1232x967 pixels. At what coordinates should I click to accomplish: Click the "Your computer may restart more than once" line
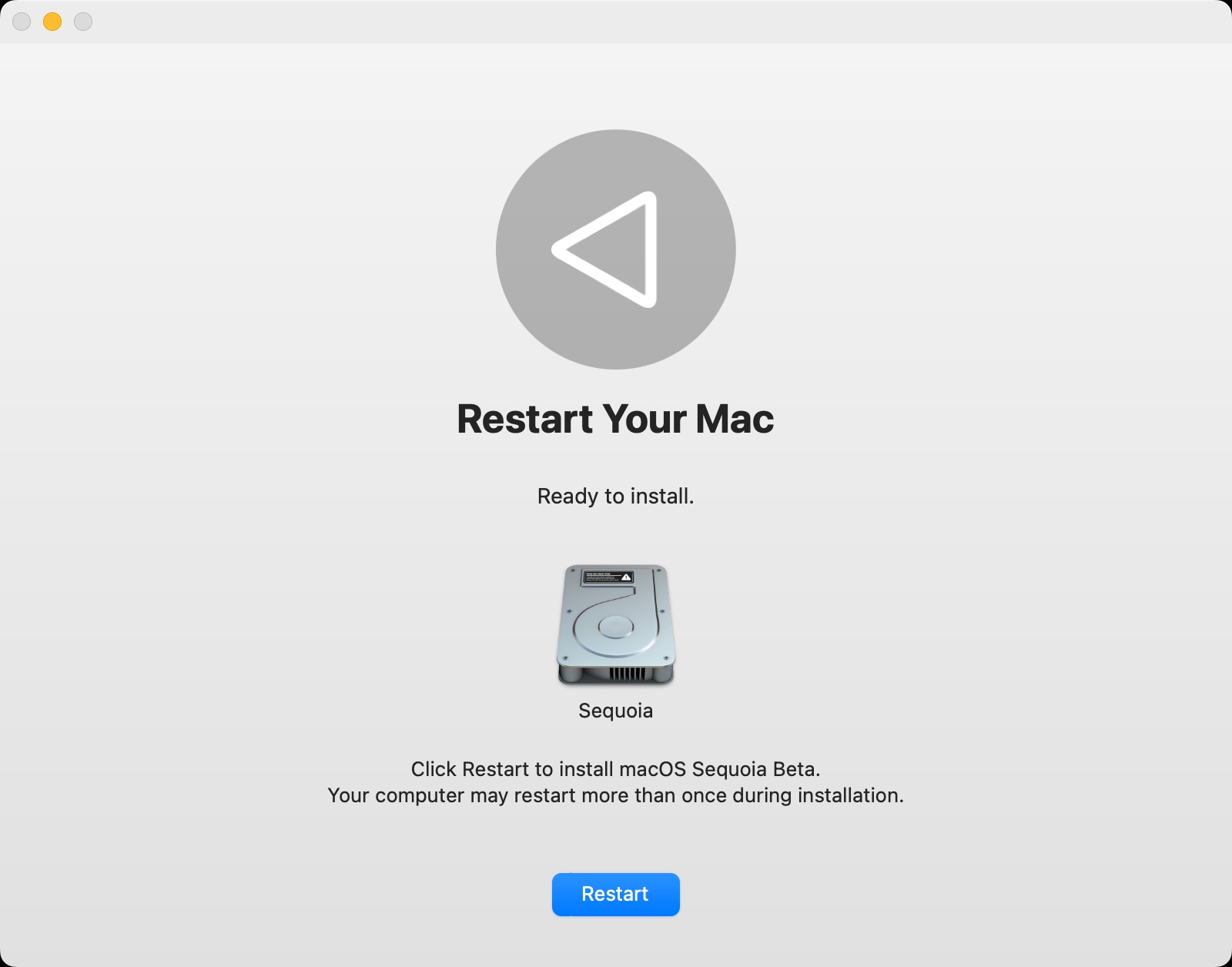(615, 795)
